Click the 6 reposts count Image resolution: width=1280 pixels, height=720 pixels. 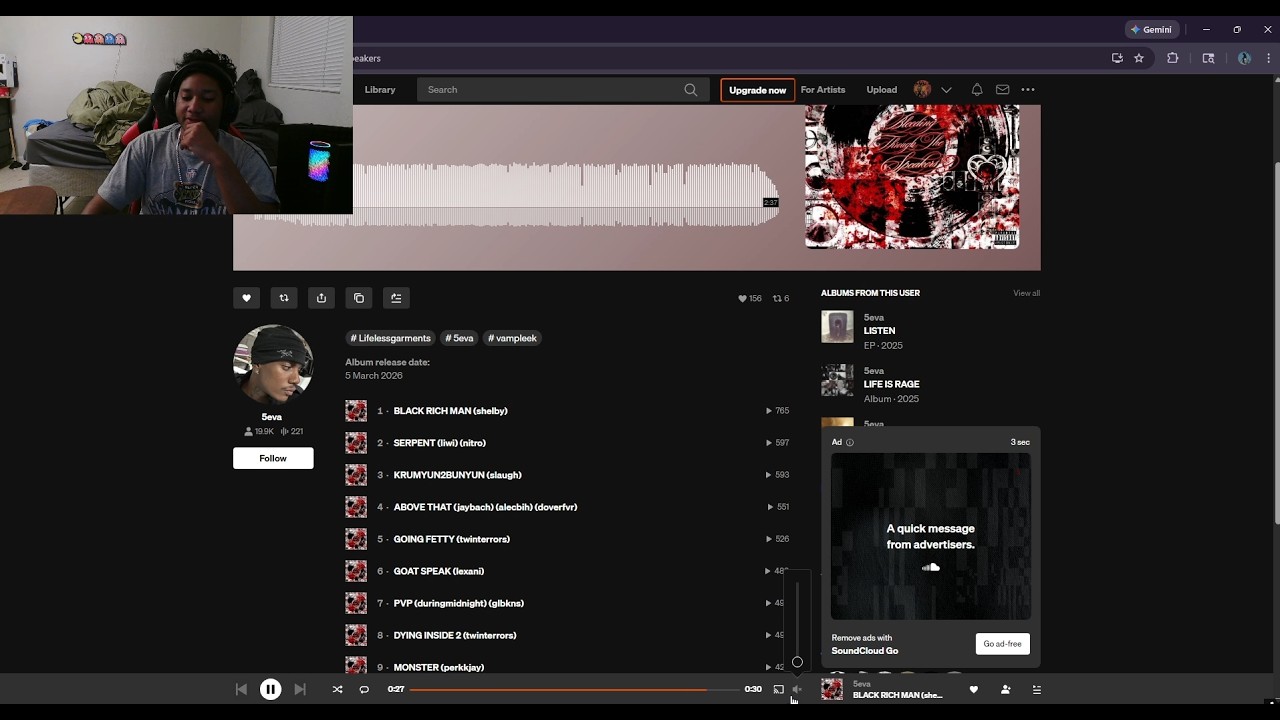coord(781,298)
